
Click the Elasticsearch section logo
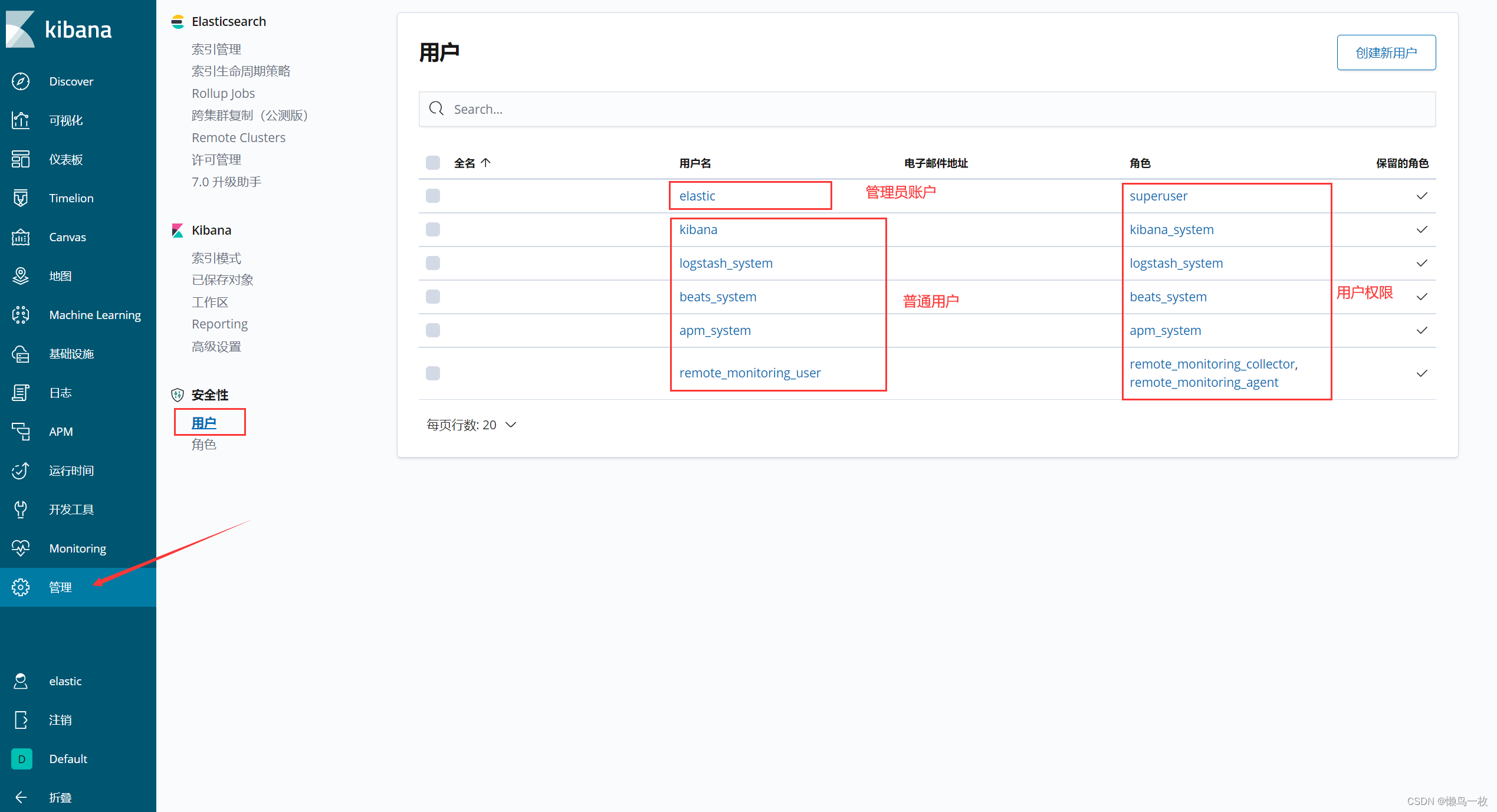click(178, 22)
